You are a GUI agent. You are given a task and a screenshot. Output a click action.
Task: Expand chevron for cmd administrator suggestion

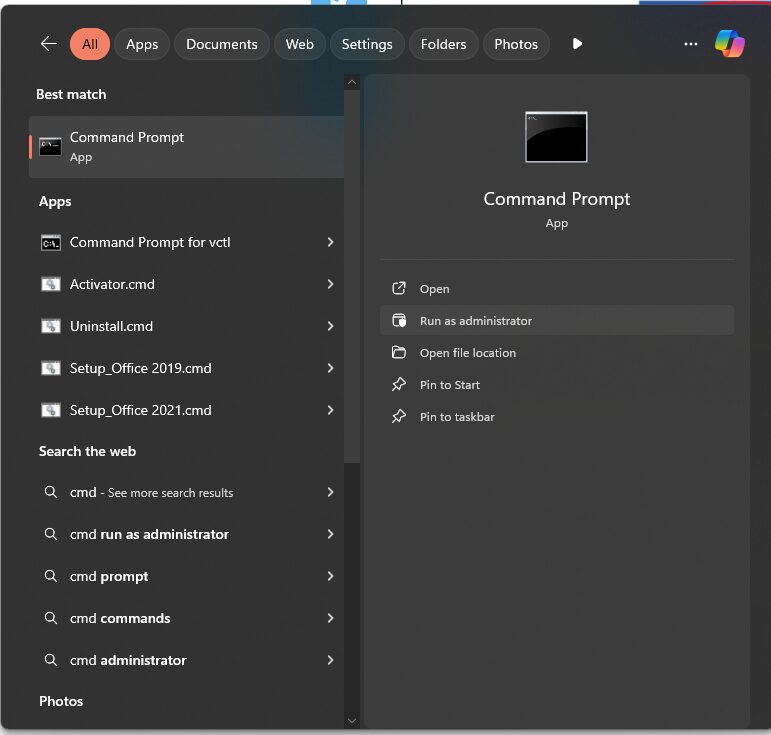[x=330, y=660]
